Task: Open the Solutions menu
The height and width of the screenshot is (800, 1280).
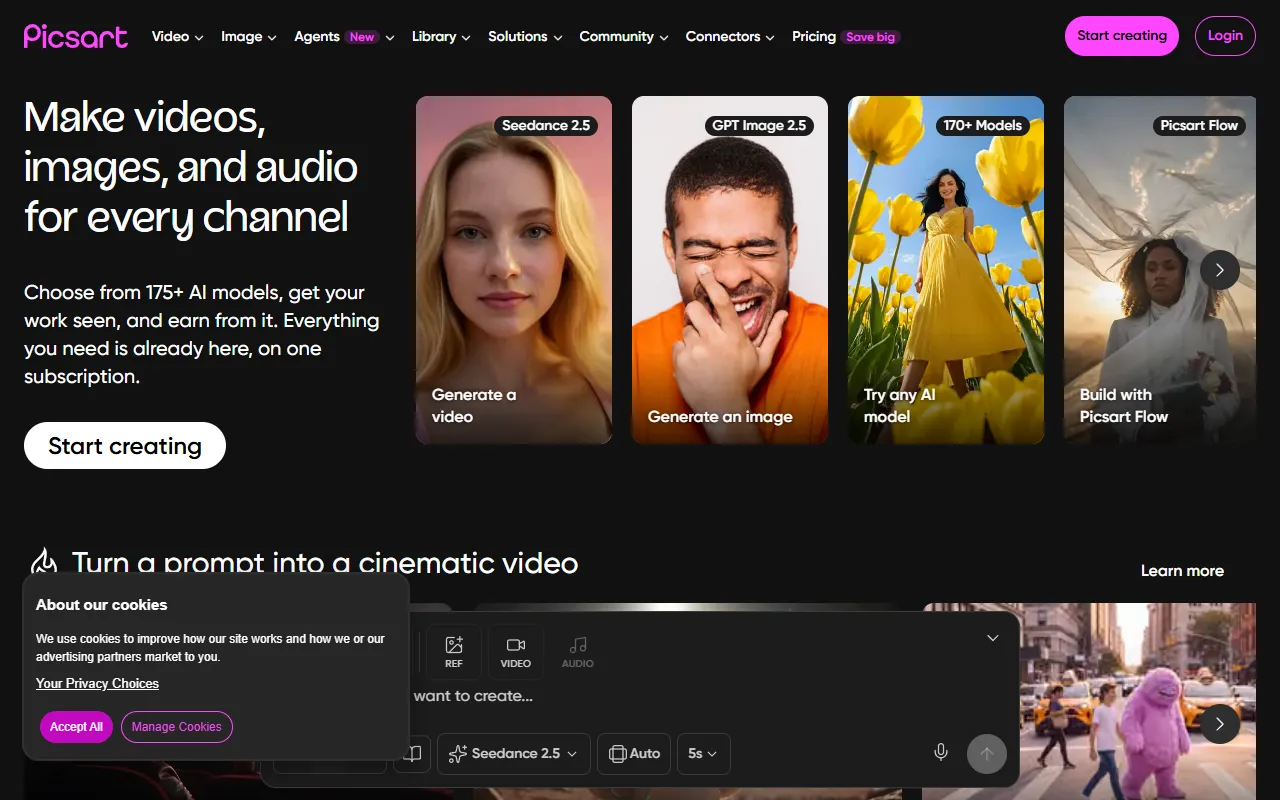Action: (x=525, y=36)
